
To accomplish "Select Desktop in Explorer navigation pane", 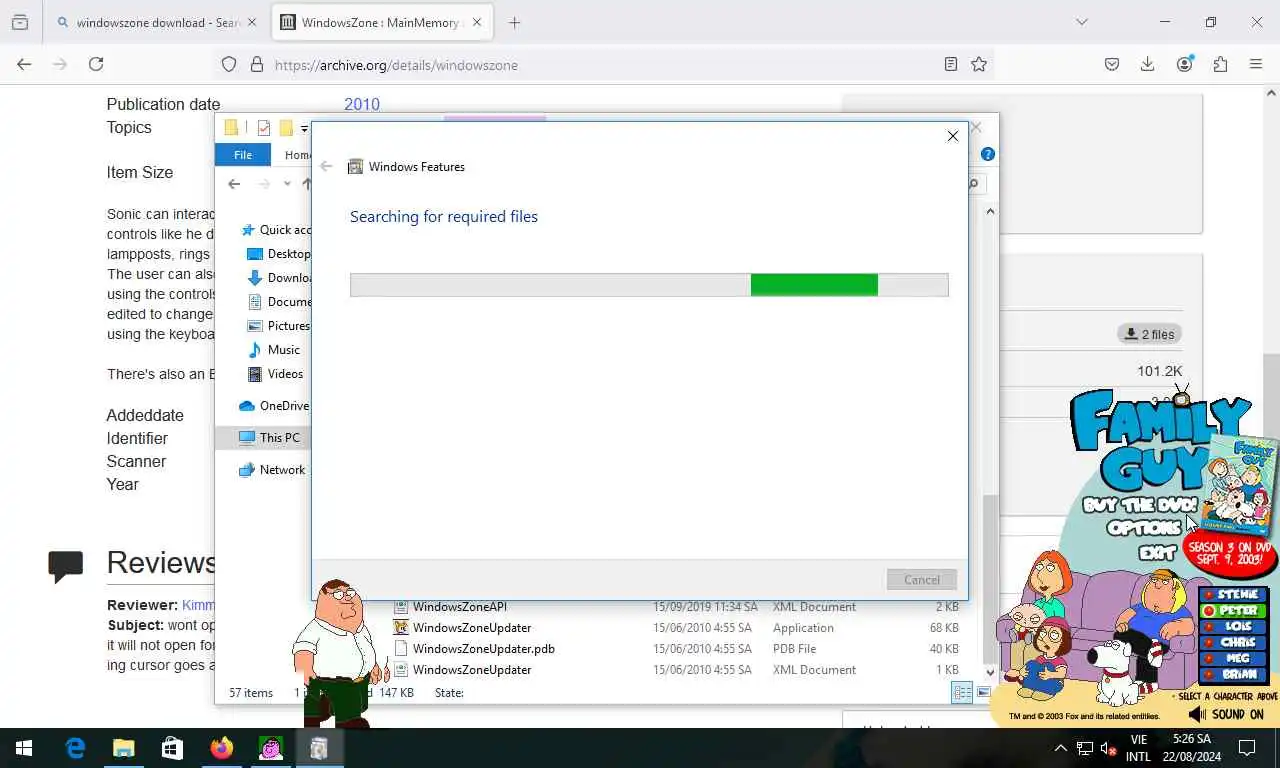I will click(279, 254).
